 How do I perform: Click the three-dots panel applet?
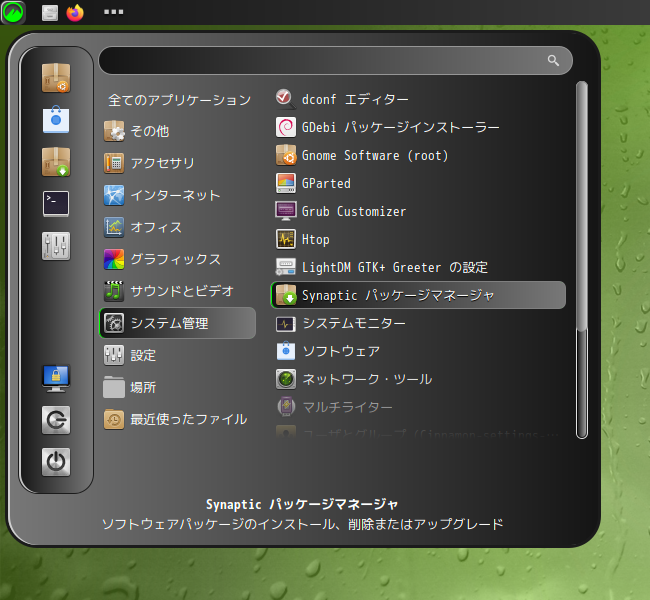pos(114,12)
